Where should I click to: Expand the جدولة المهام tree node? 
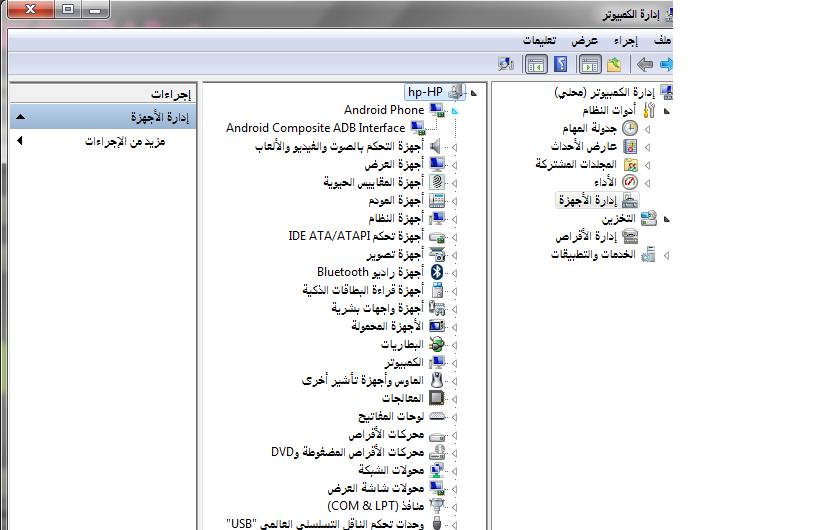pos(648,129)
